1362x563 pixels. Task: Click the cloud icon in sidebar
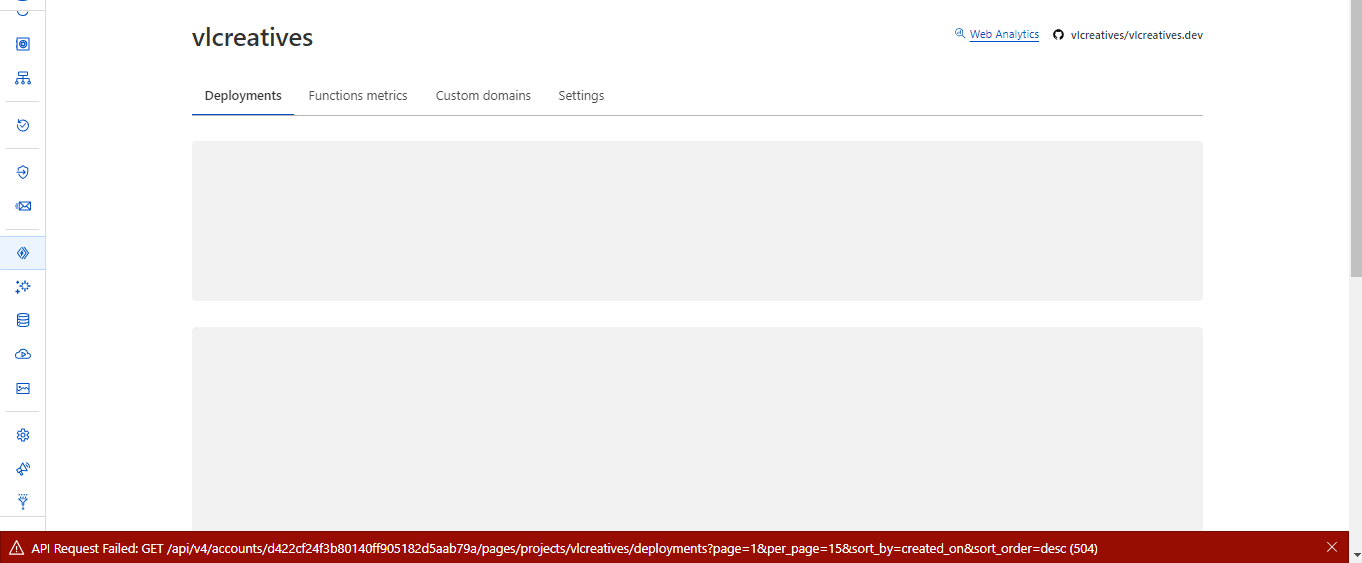(23, 354)
